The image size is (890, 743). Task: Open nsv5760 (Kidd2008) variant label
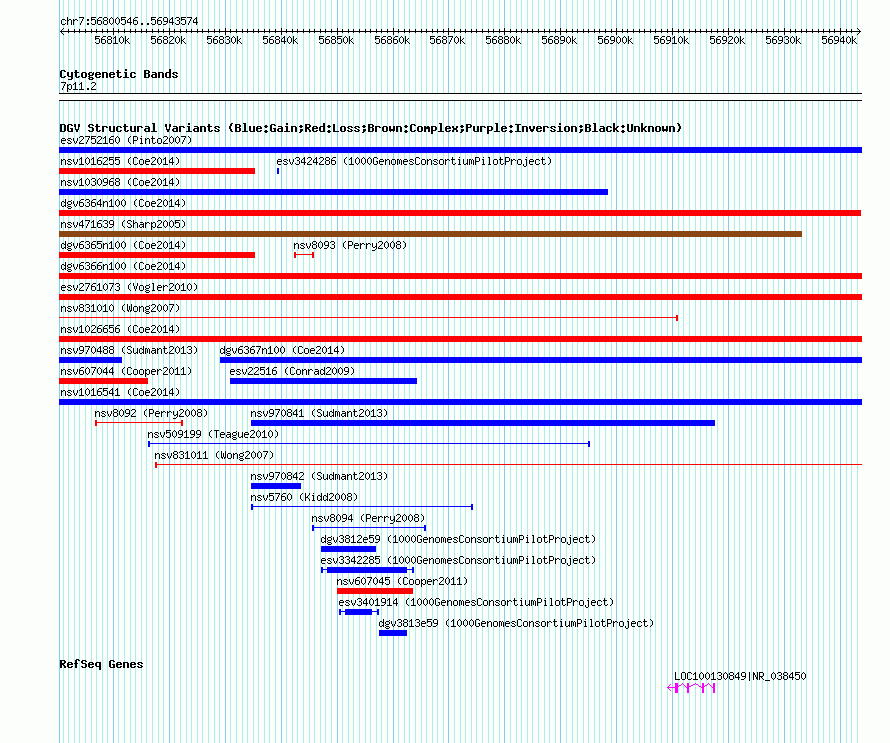click(304, 497)
